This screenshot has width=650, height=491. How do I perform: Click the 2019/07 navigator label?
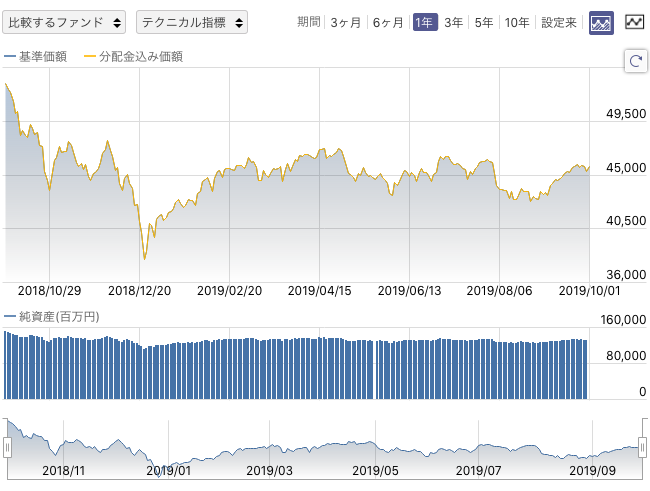point(478,471)
